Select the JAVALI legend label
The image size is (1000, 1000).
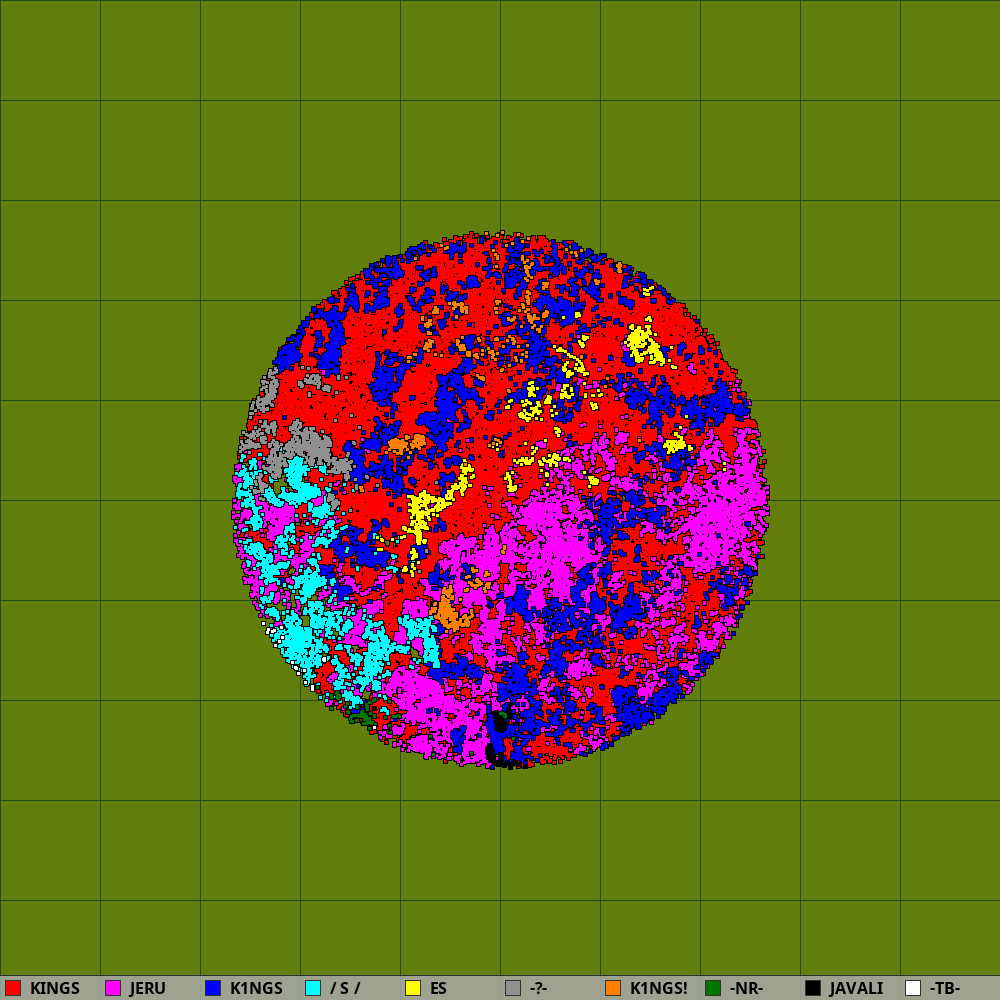pyautogui.click(x=857, y=989)
